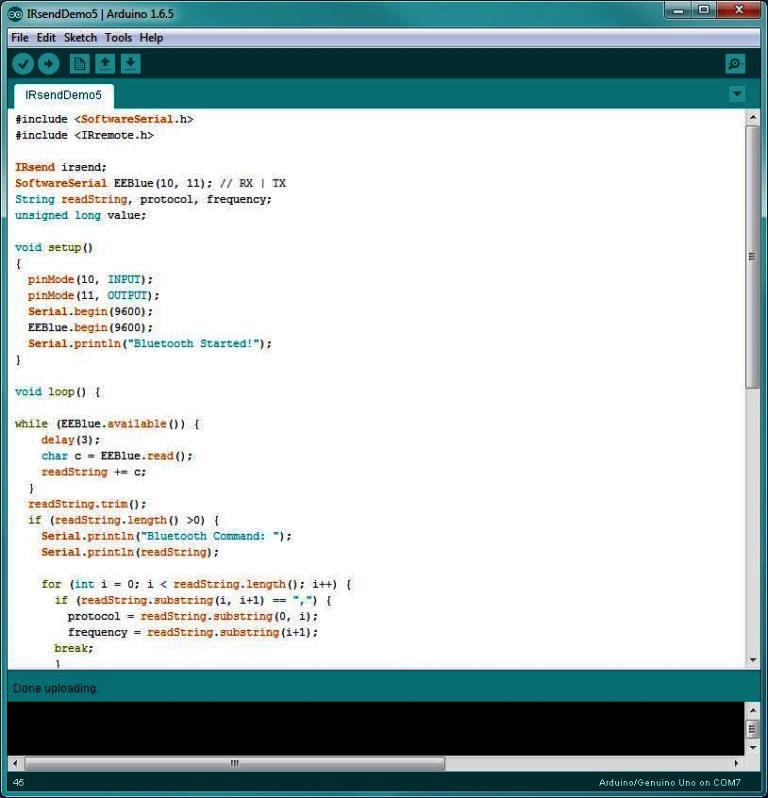This screenshot has width=768, height=798.
Task: Open the Help menu
Action: 151,38
